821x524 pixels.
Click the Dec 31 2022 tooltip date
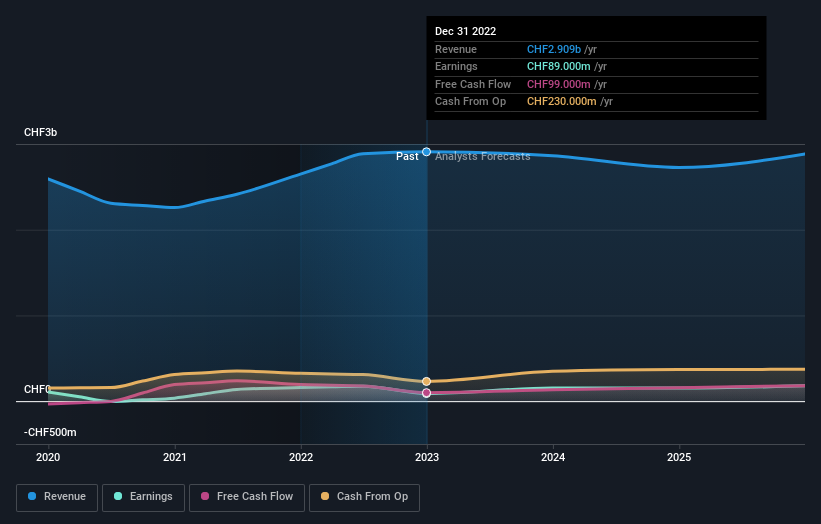465,31
